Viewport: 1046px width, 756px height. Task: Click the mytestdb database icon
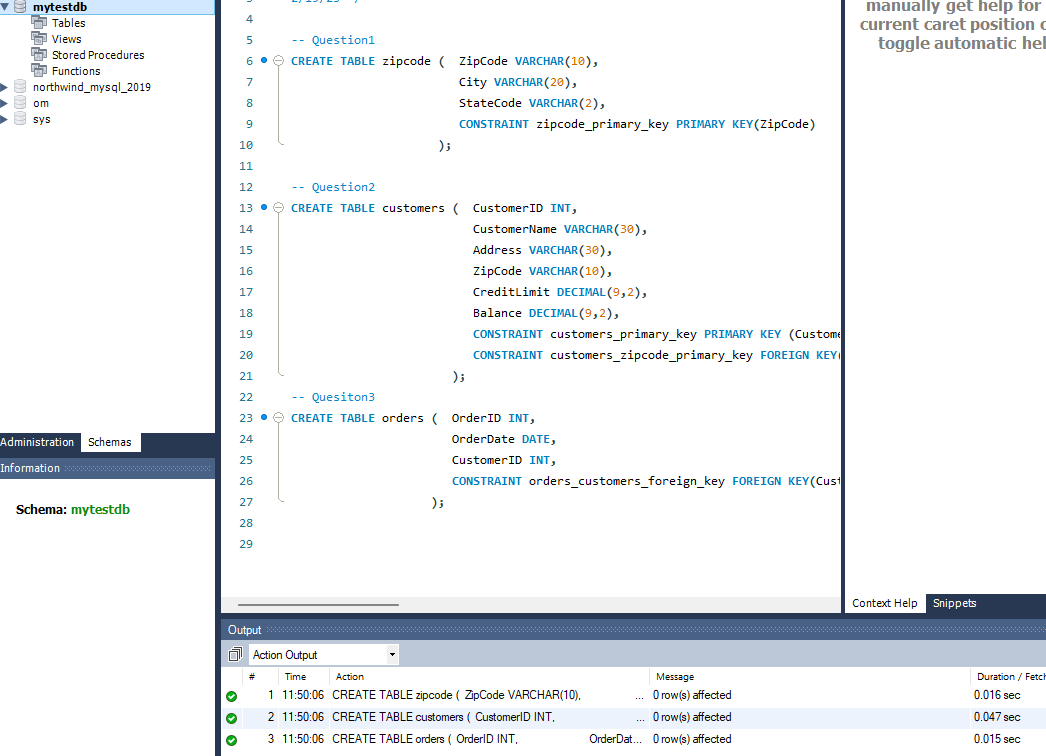point(20,7)
